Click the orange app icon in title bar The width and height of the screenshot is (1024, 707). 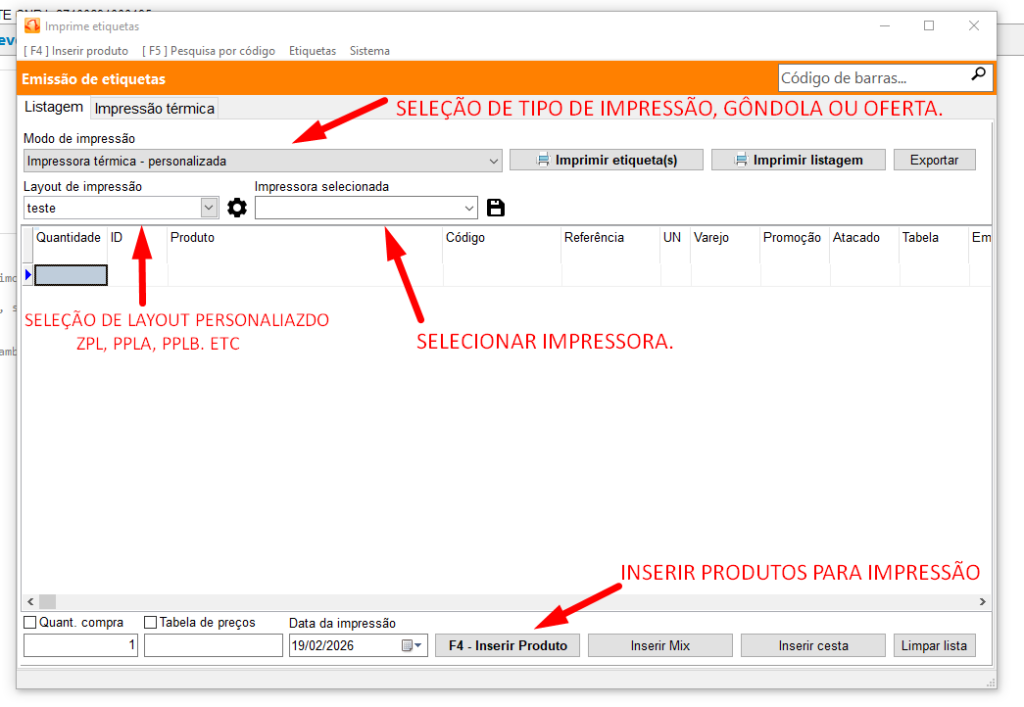click(32, 26)
